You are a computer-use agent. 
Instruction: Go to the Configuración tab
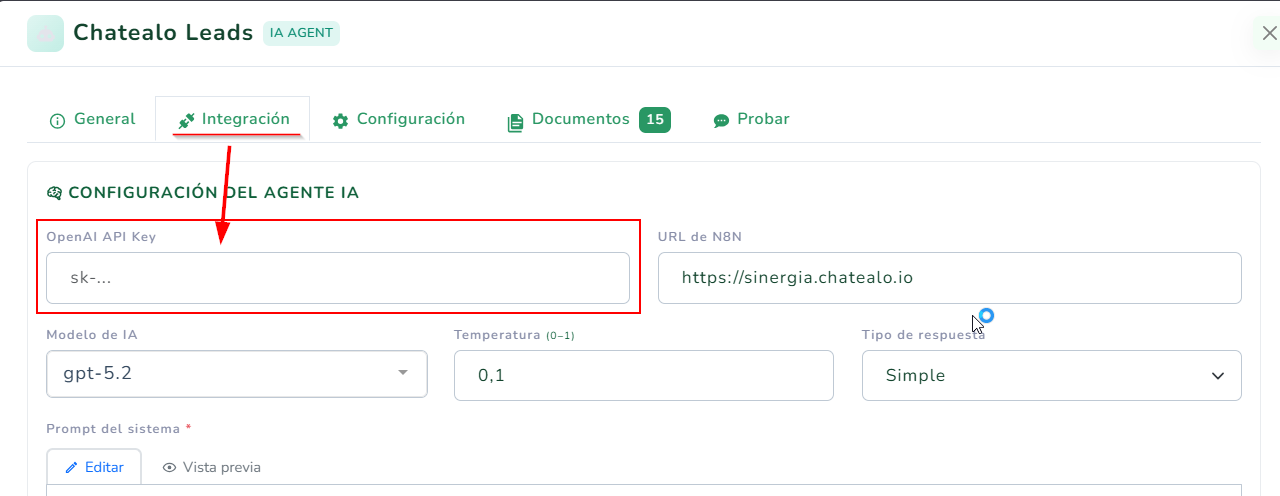(x=399, y=119)
